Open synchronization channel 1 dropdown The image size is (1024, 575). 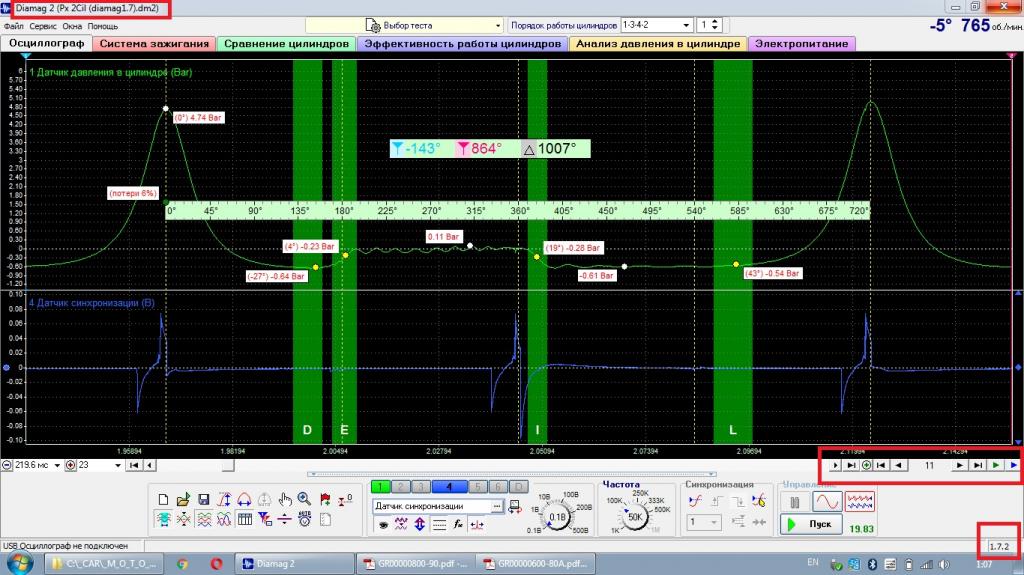(x=703, y=522)
